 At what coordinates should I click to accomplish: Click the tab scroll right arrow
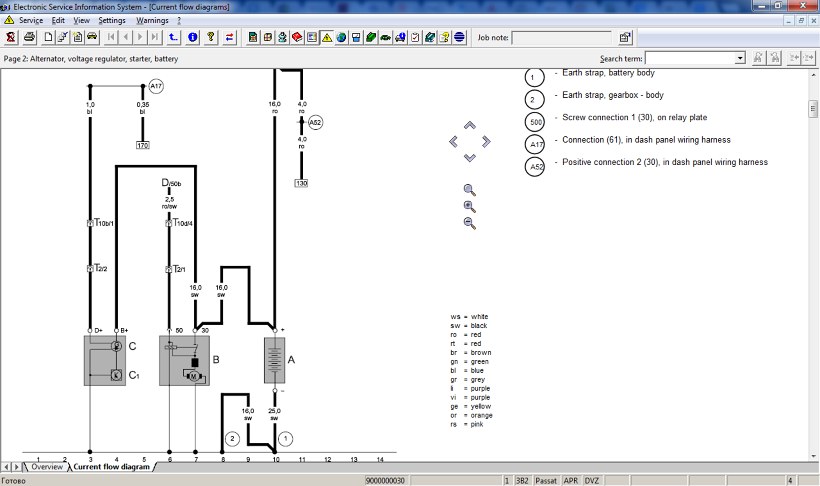pos(17,467)
